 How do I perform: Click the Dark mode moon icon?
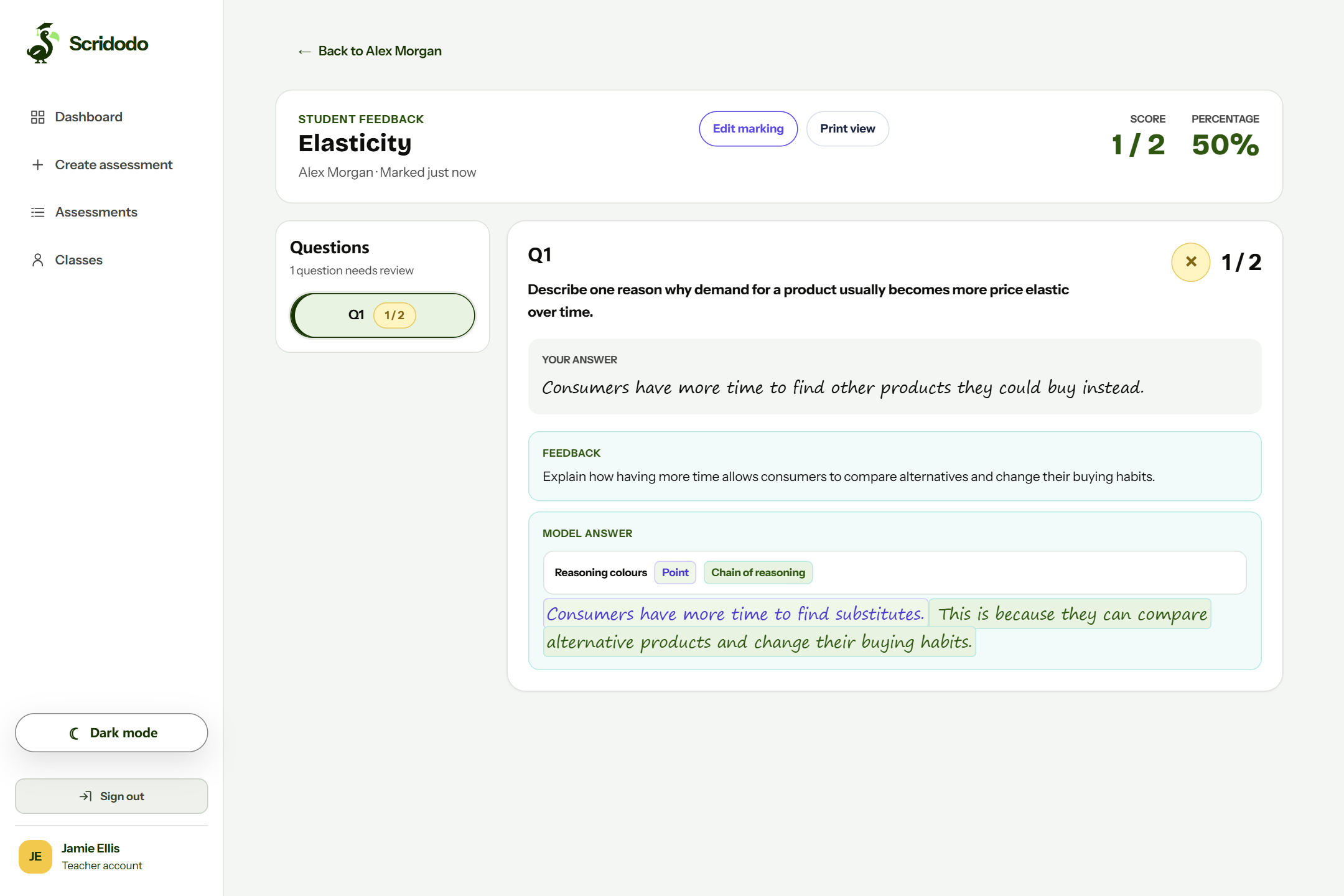pos(74,734)
